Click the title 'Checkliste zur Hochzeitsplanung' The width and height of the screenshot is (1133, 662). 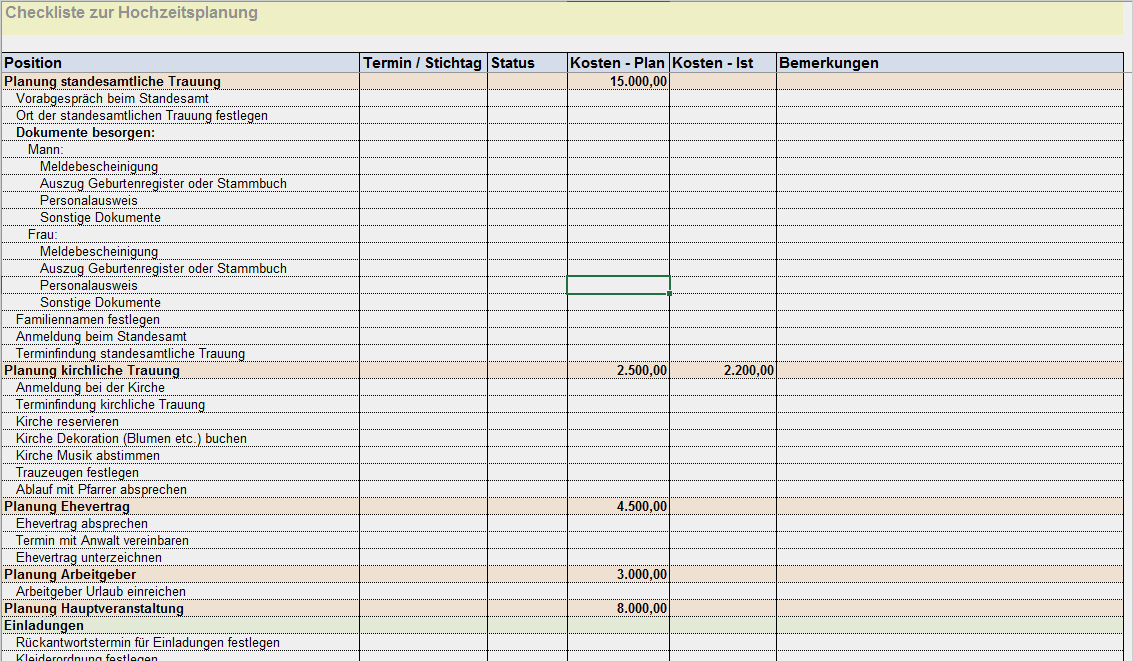click(x=131, y=13)
